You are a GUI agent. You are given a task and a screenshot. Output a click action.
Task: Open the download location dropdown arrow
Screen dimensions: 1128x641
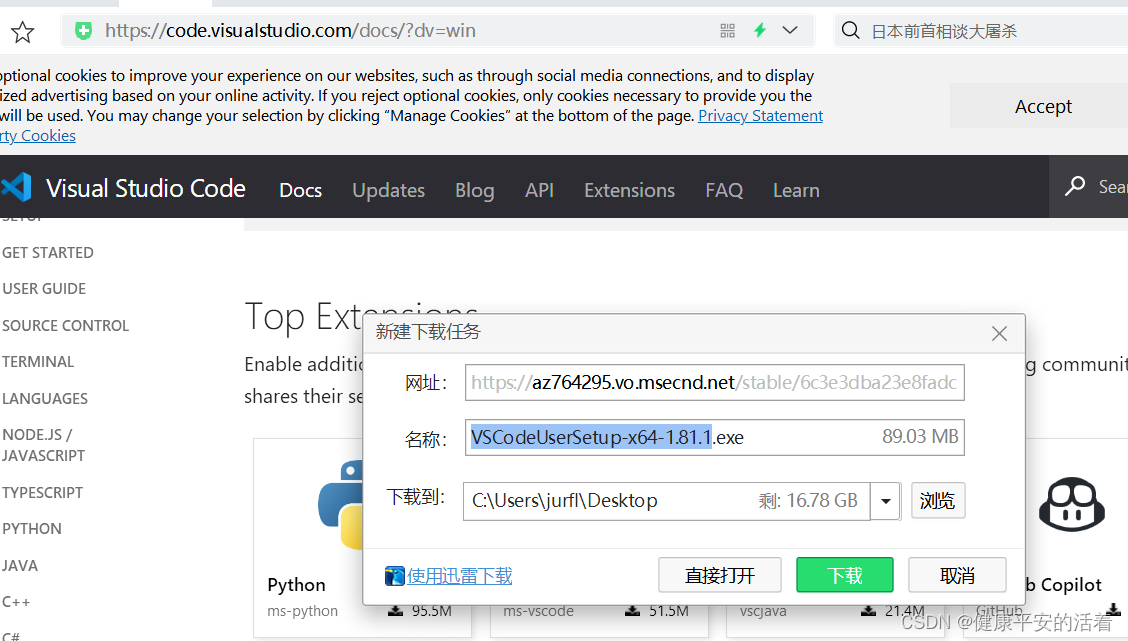click(x=886, y=501)
